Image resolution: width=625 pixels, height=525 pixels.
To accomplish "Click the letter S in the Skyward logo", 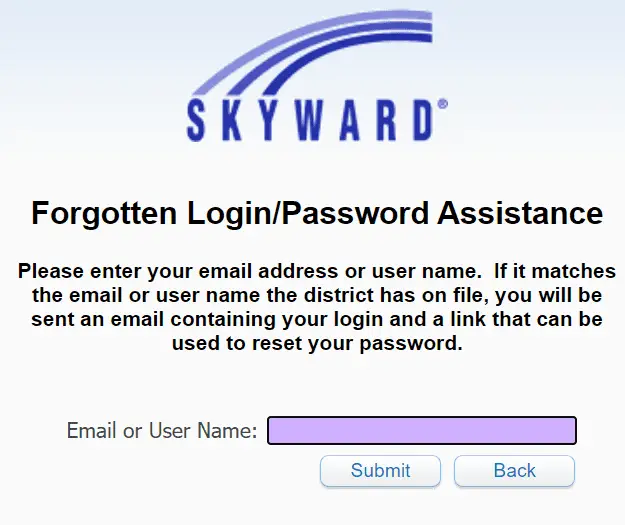I will (x=196, y=120).
